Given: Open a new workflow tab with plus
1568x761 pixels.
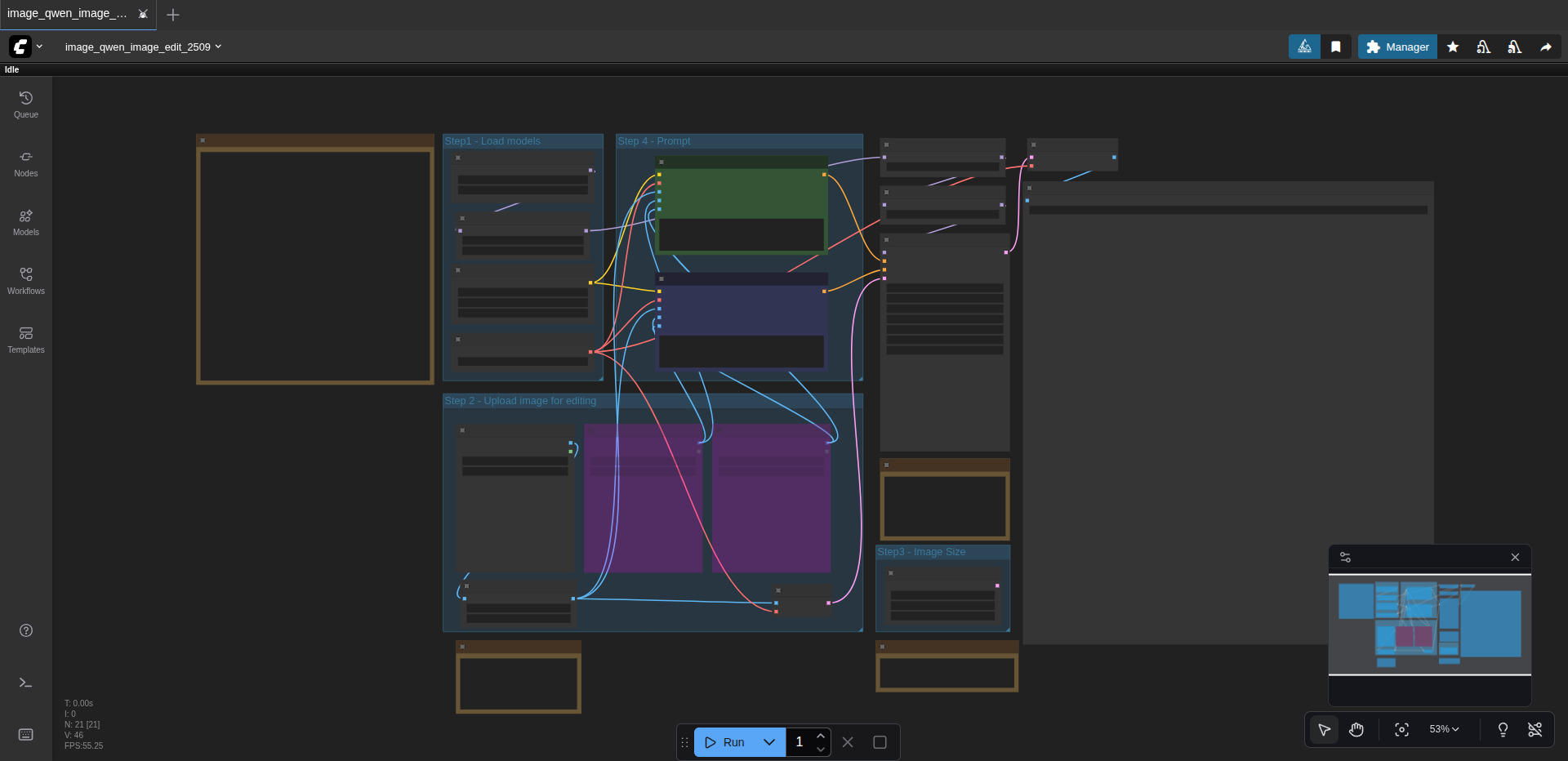Looking at the screenshot, I should coord(173,15).
